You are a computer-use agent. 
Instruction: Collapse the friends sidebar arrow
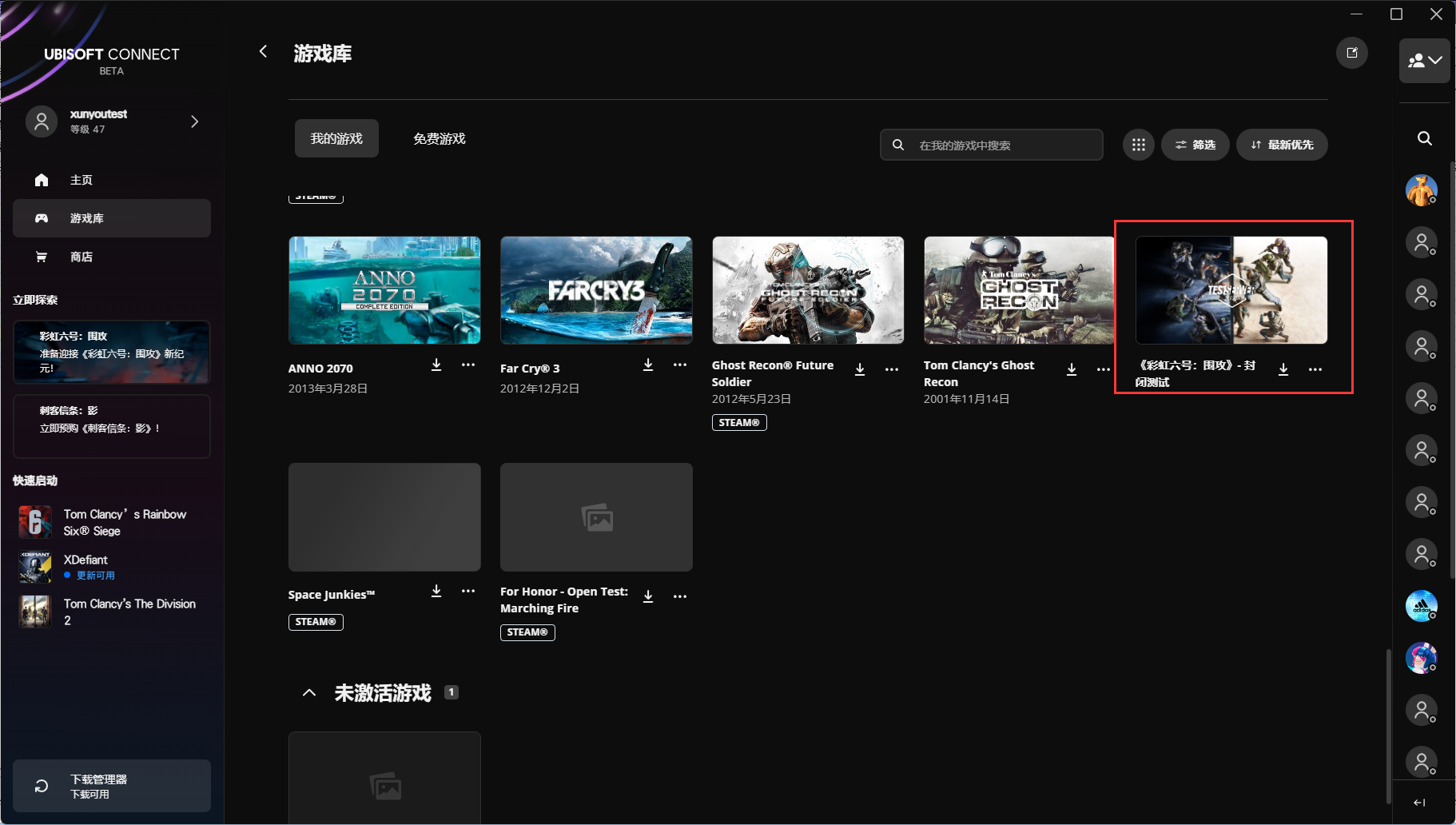tap(1419, 803)
